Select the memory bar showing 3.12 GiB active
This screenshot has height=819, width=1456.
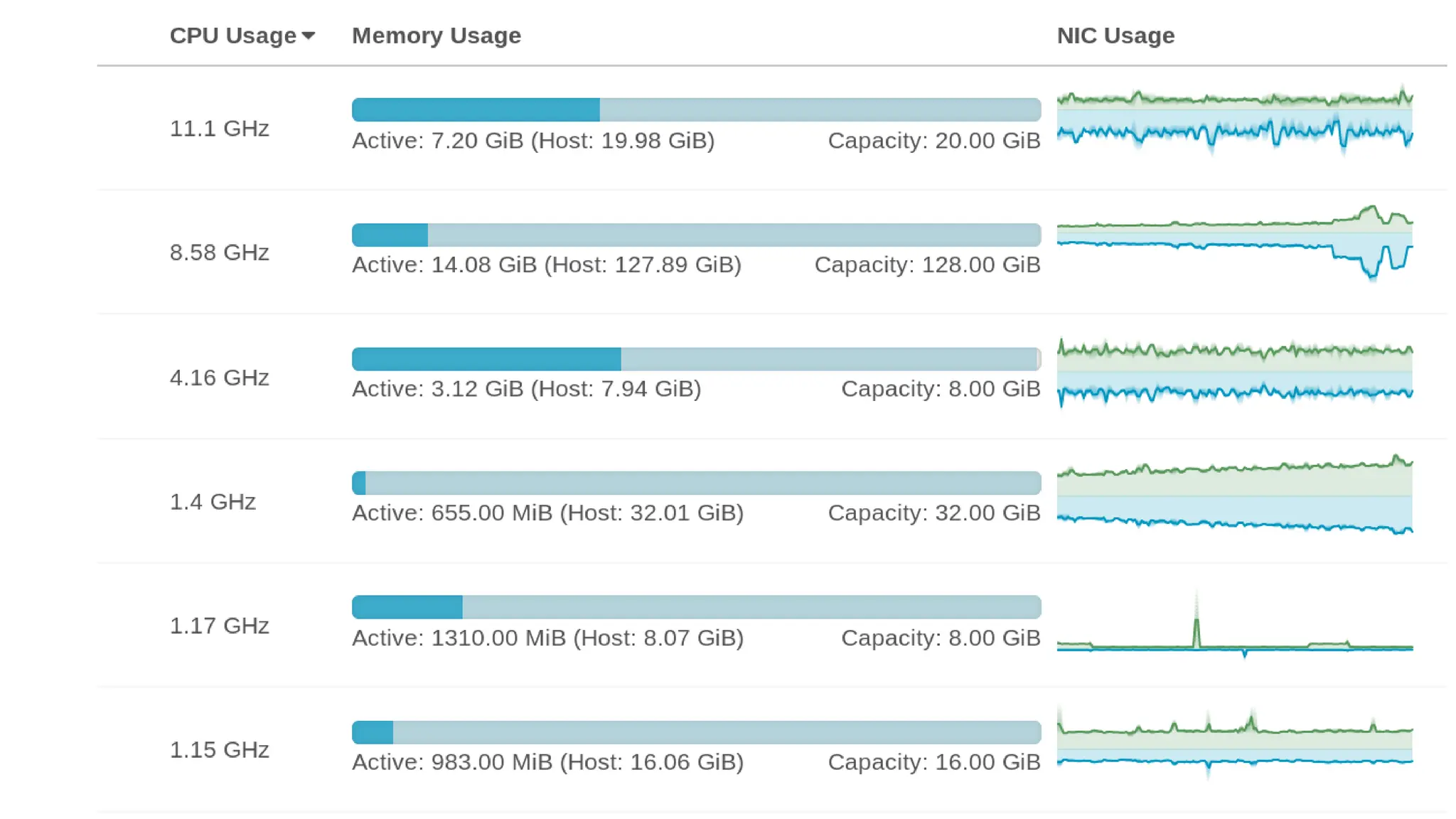tap(696, 359)
